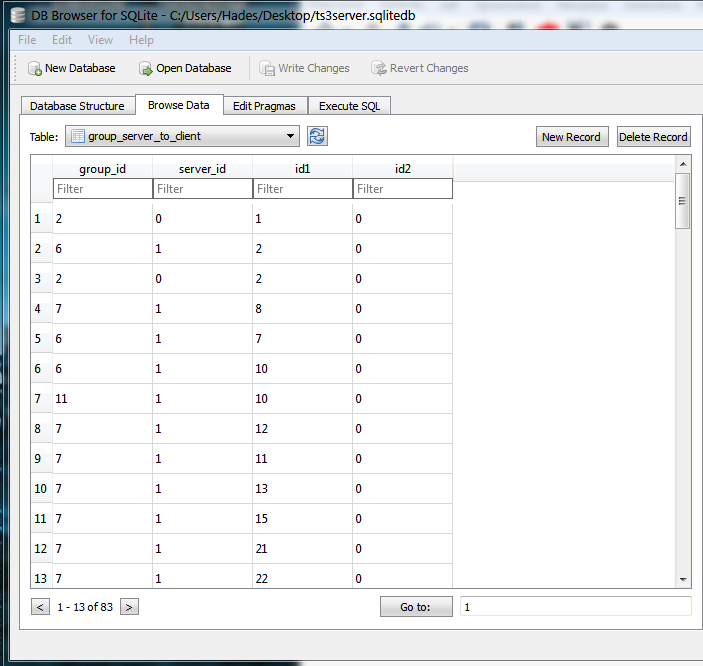Select row header 10
This screenshot has width=703, height=666.
click(x=42, y=489)
